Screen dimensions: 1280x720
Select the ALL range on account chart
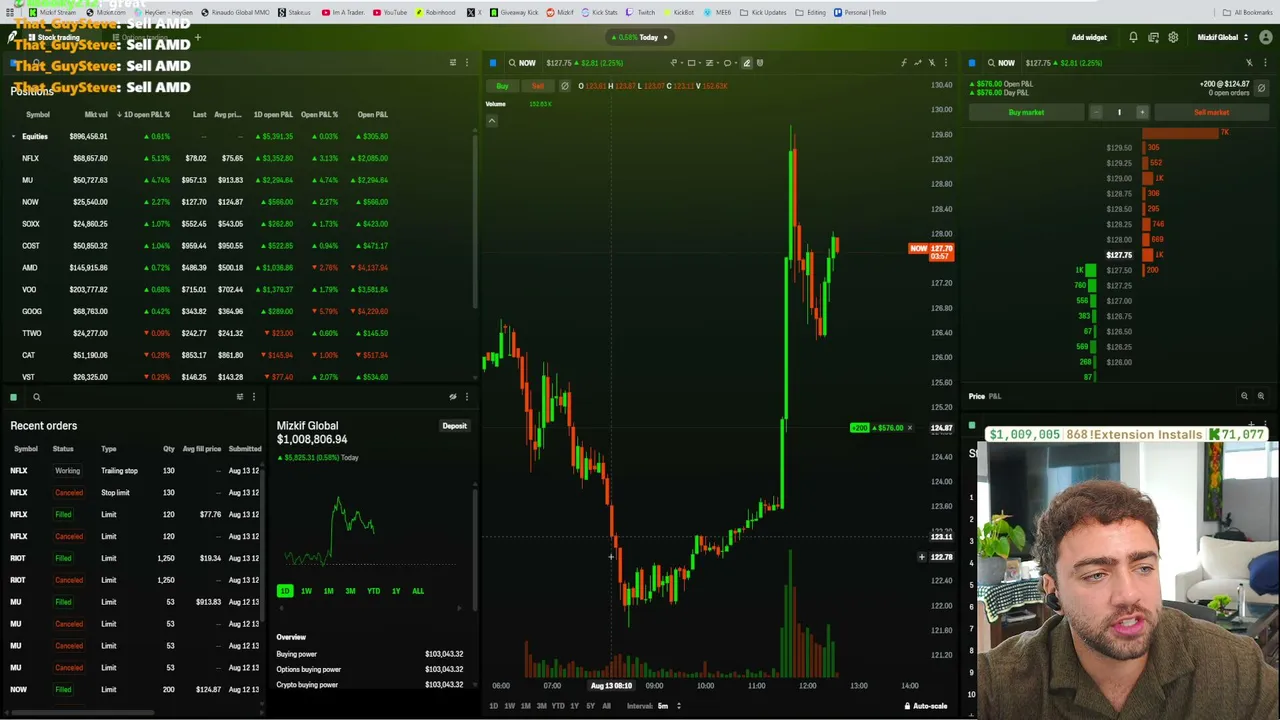[418, 591]
